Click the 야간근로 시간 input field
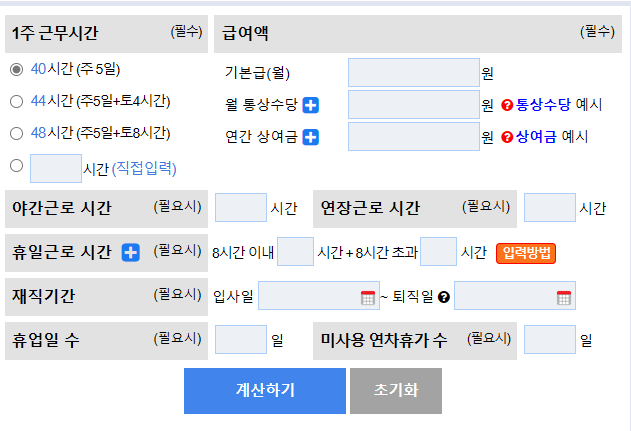The width and height of the screenshot is (631, 431). click(x=241, y=207)
